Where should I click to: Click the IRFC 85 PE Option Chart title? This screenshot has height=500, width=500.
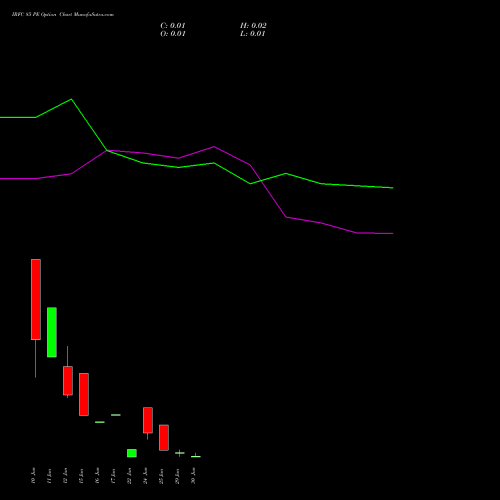click(x=63, y=15)
